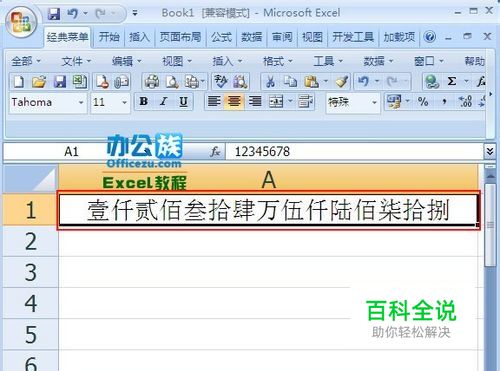The image size is (500, 371).
Task: Click the Undo arrow in the classic toolbar
Action: tap(364, 82)
